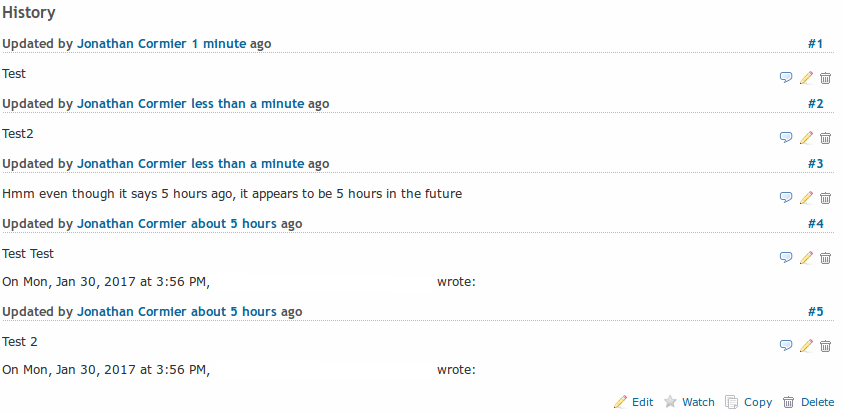This screenshot has width=843, height=412.
Task: Delete note #3 using its trash icon
Action: (x=825, y=198)
